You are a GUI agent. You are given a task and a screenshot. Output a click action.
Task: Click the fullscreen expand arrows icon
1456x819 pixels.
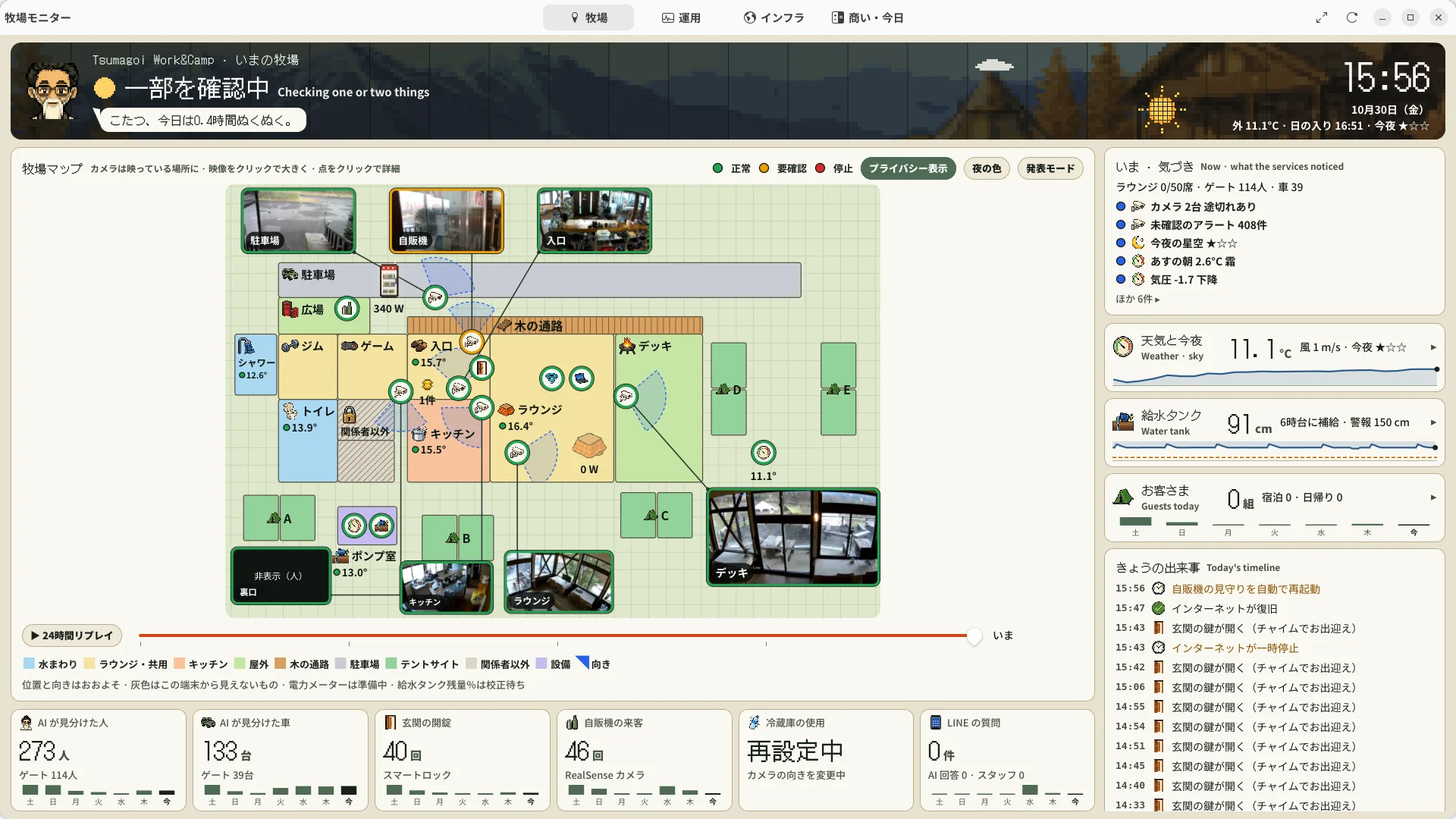coord(1322,17)
